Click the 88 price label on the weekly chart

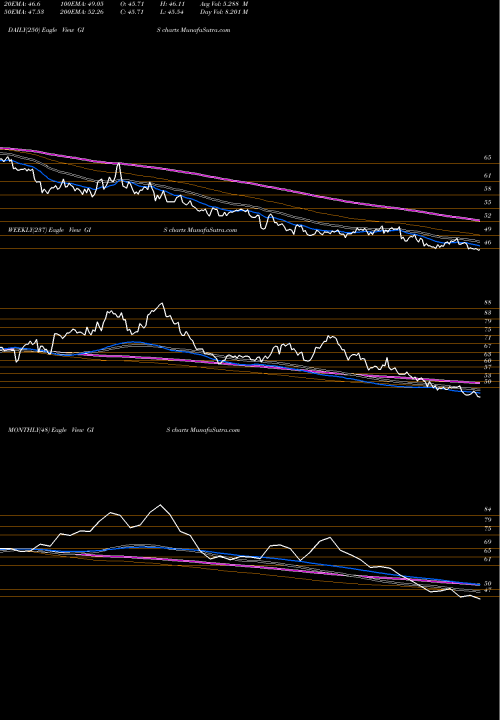point(487,303)
